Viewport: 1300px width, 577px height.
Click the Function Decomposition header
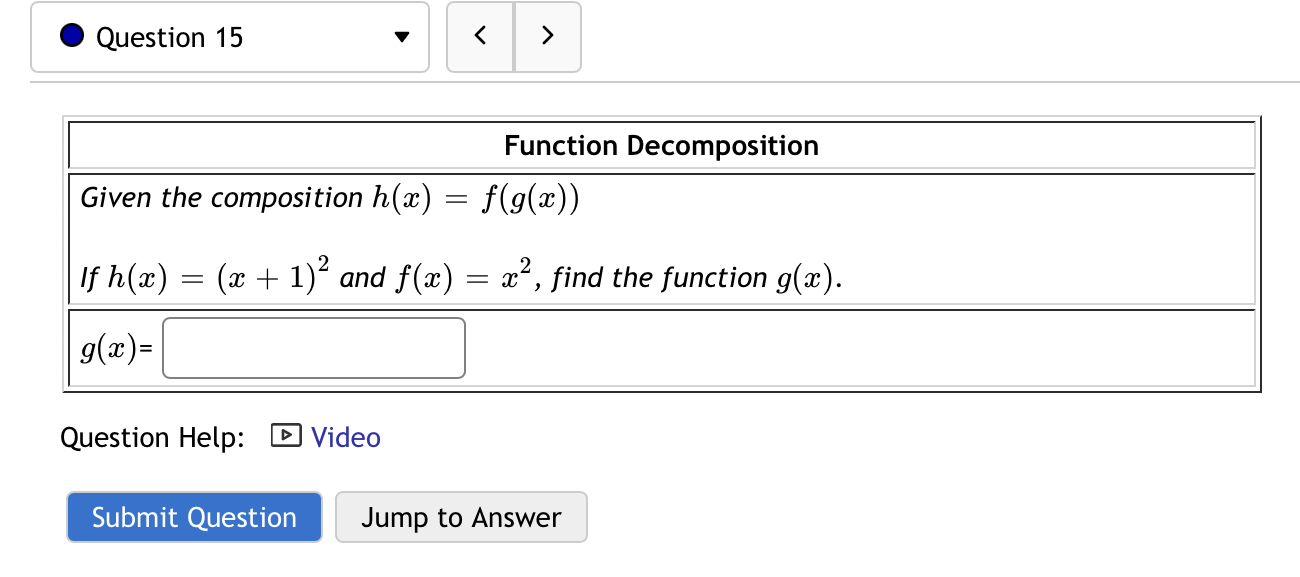point(662,145)
